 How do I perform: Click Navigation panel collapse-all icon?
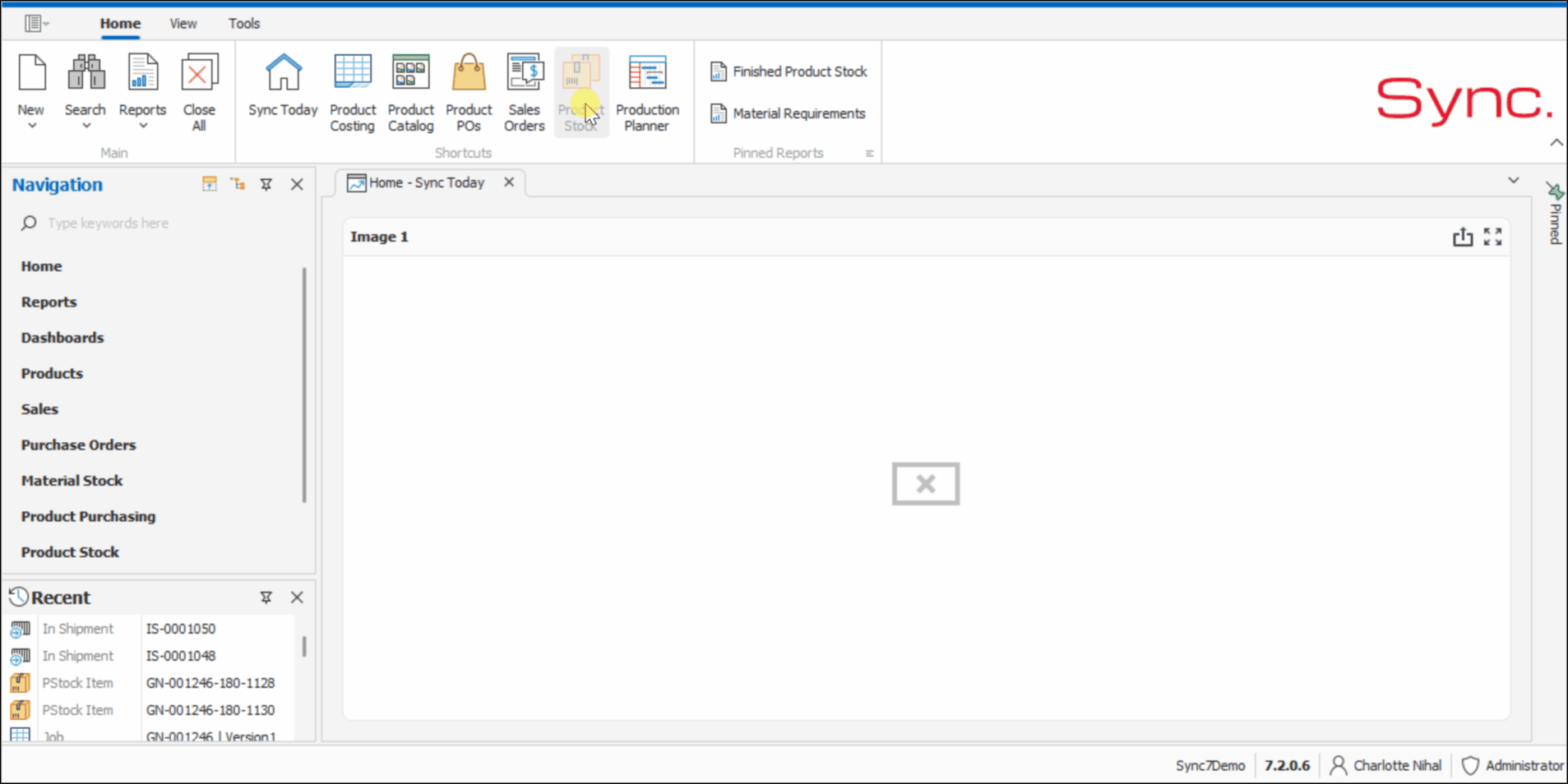210,184
